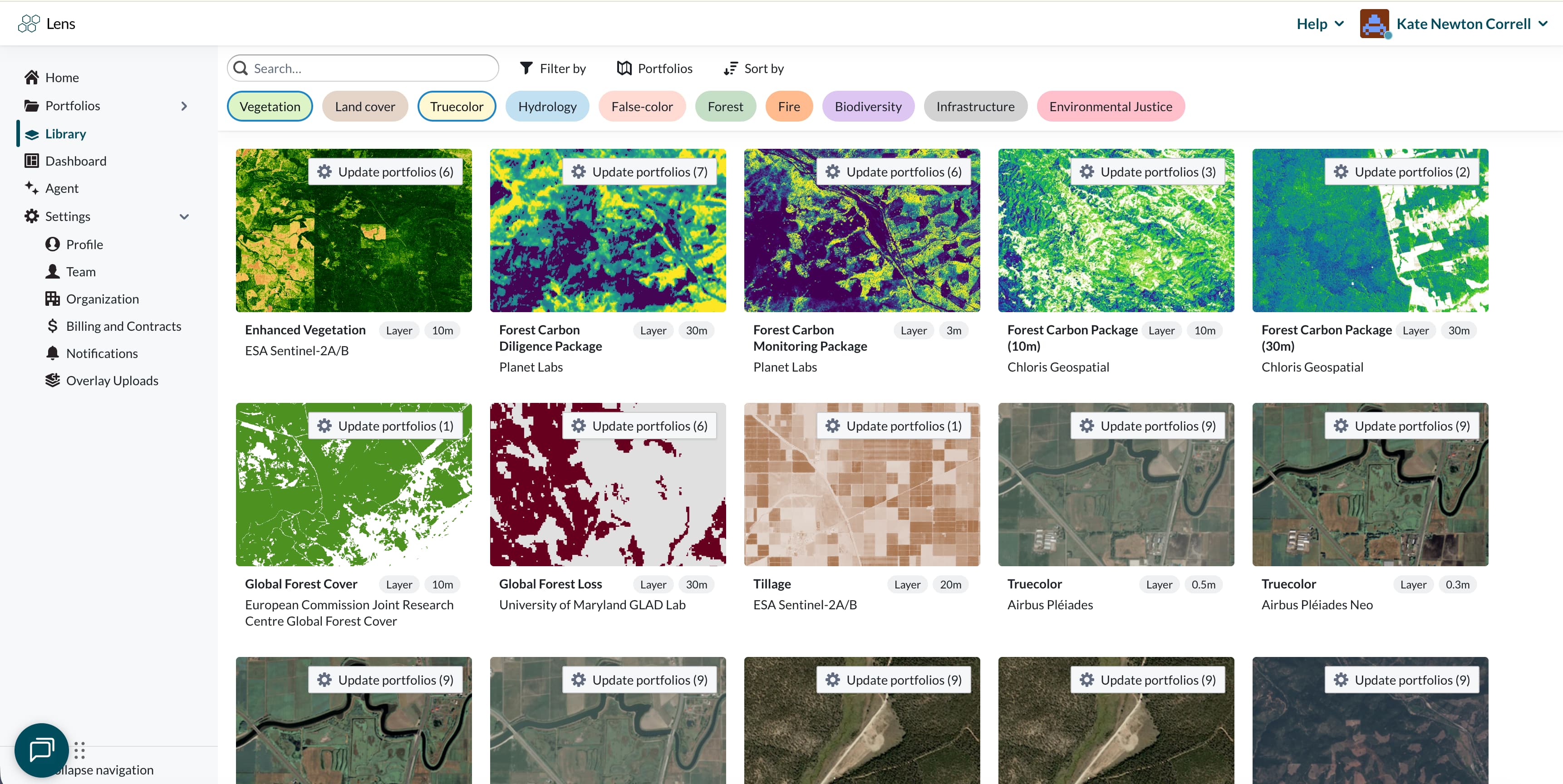Collapse the Settings sidebar section

184,216
